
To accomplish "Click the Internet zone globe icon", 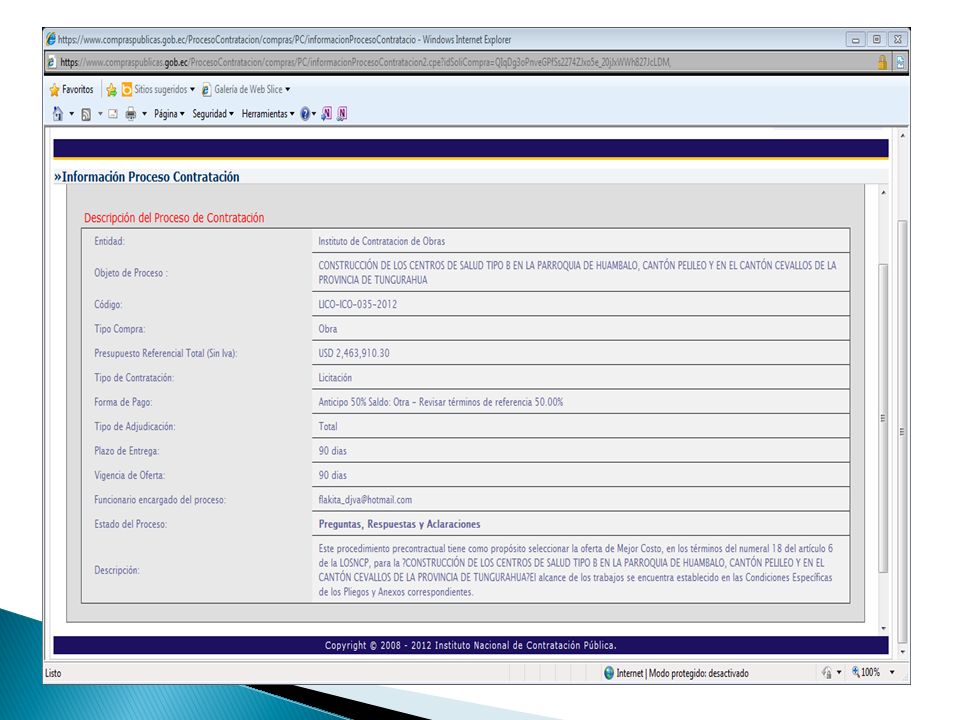I will [609, 673].
